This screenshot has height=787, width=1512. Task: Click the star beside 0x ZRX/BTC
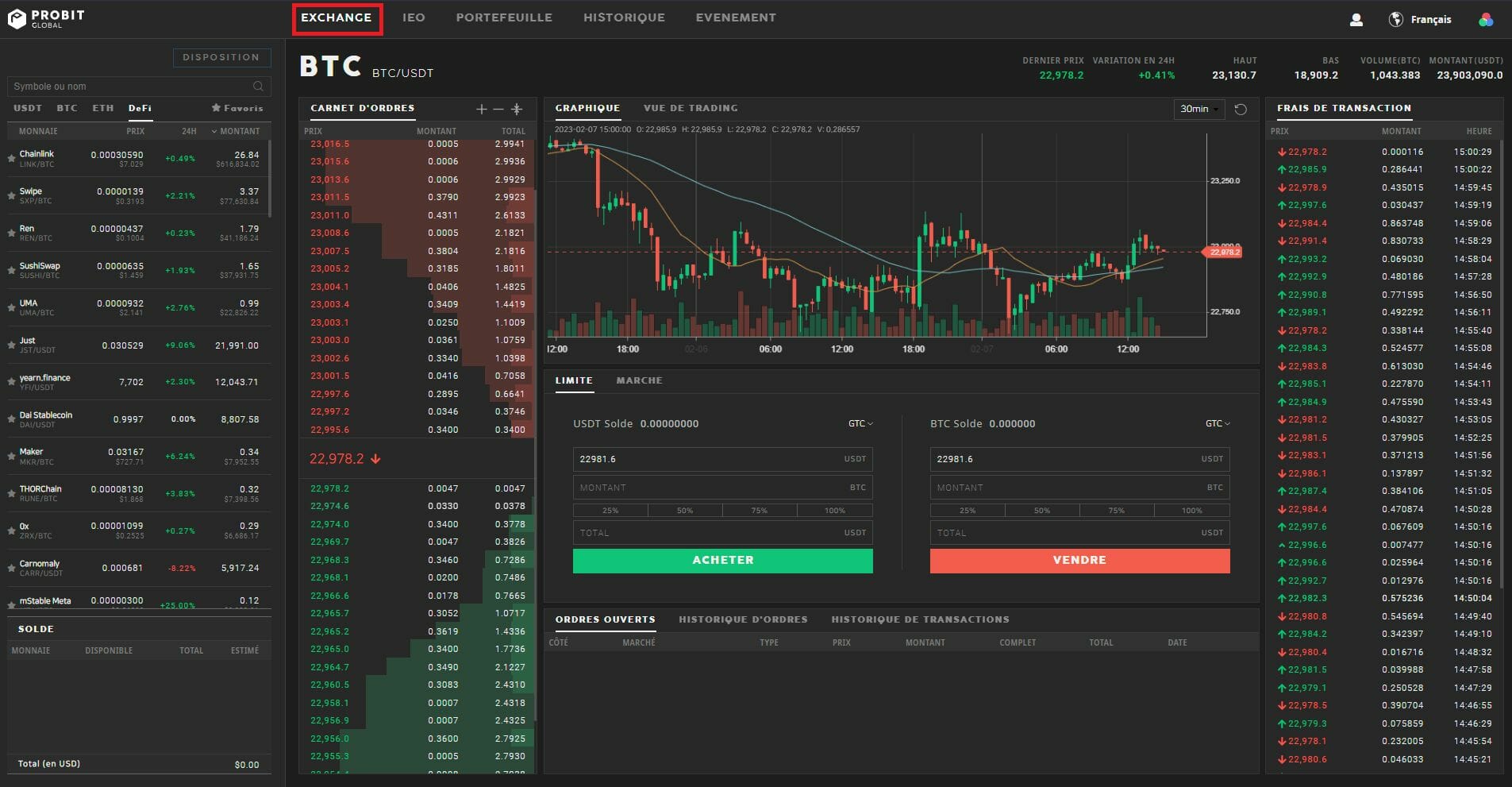tap(12, 530)
